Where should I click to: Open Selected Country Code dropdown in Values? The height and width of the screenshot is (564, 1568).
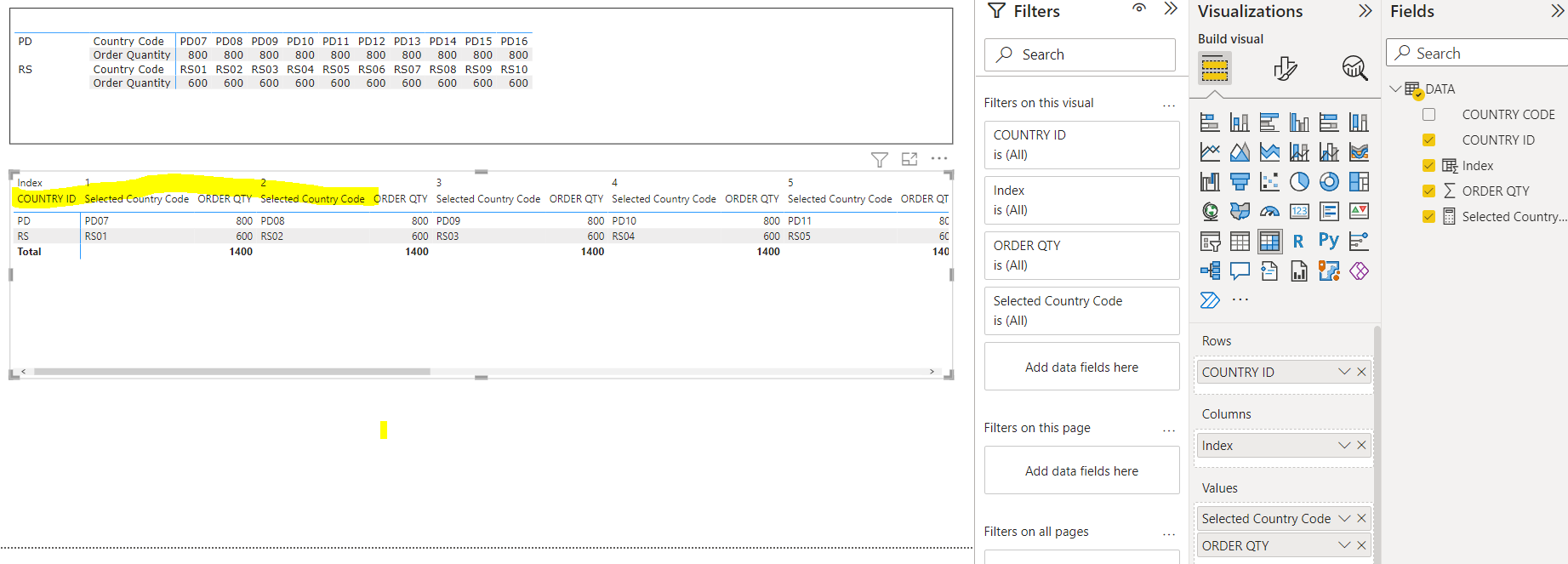pos(1344,518)
